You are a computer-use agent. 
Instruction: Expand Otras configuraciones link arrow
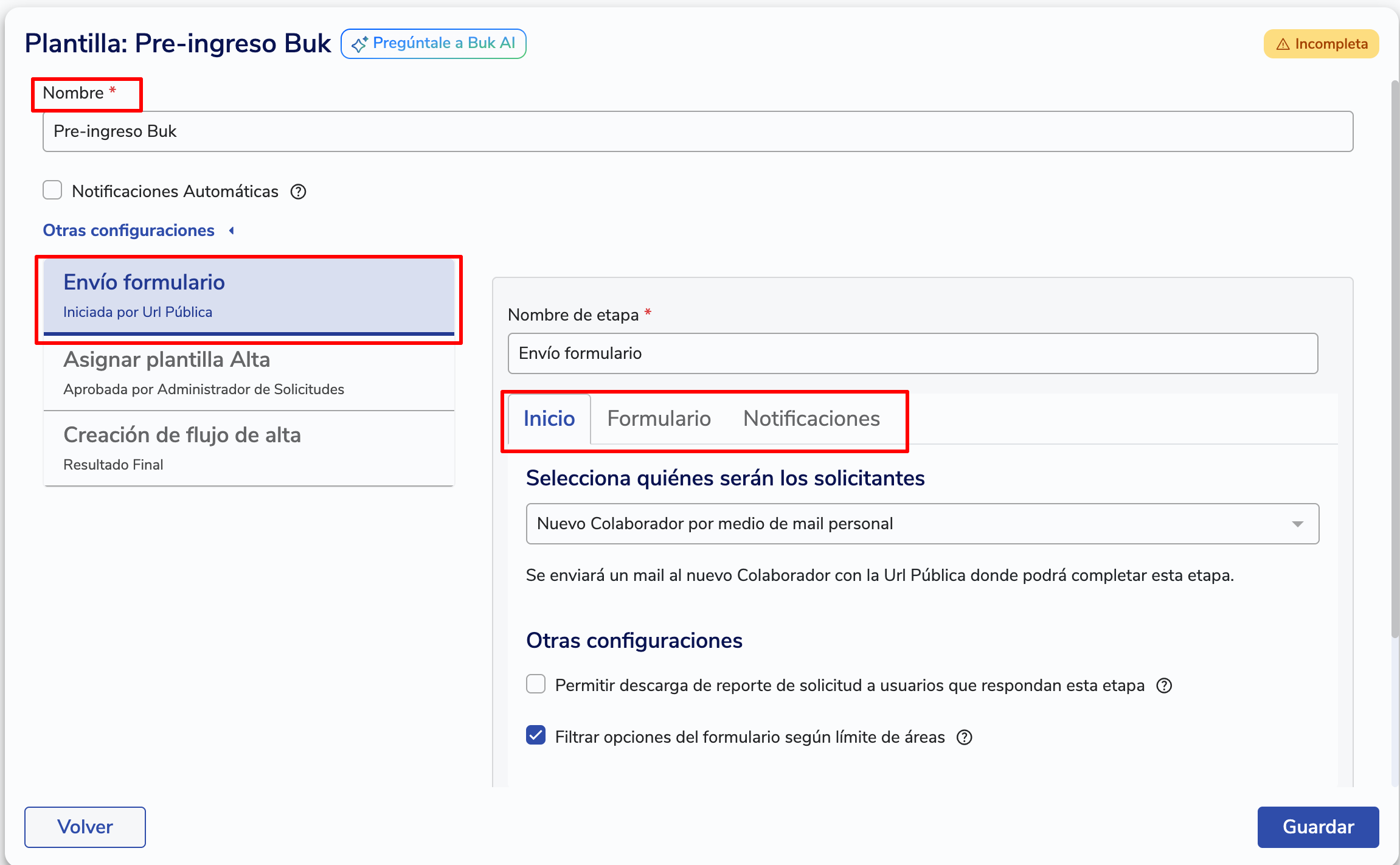point(232,231)
